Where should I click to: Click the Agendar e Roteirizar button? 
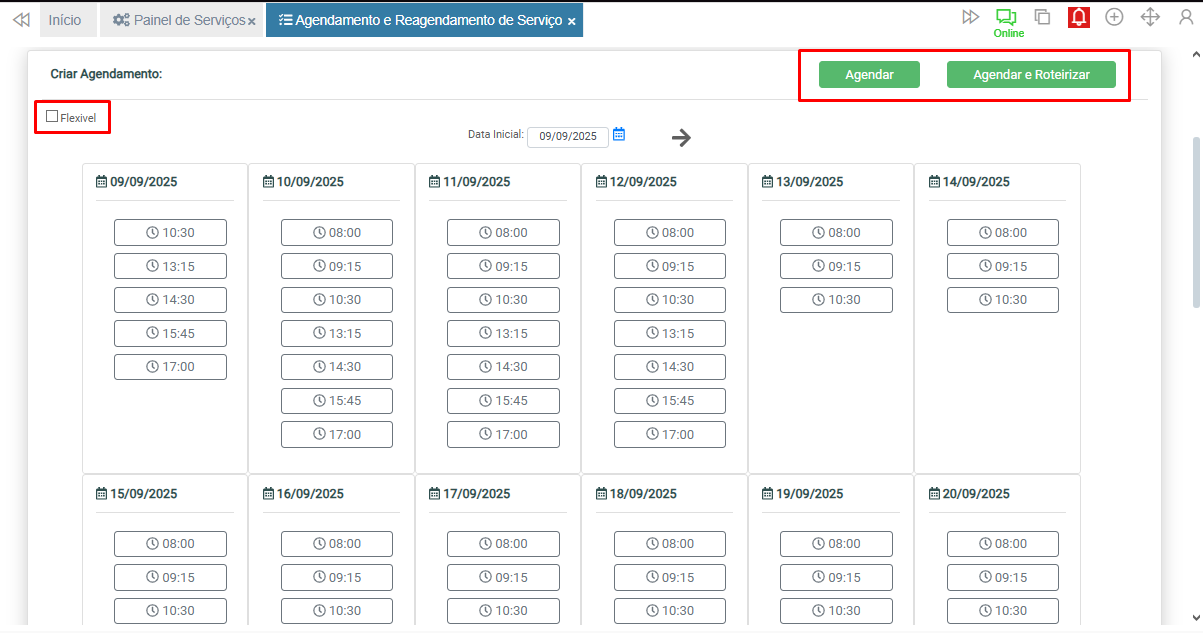click(x=1031, y=75)
